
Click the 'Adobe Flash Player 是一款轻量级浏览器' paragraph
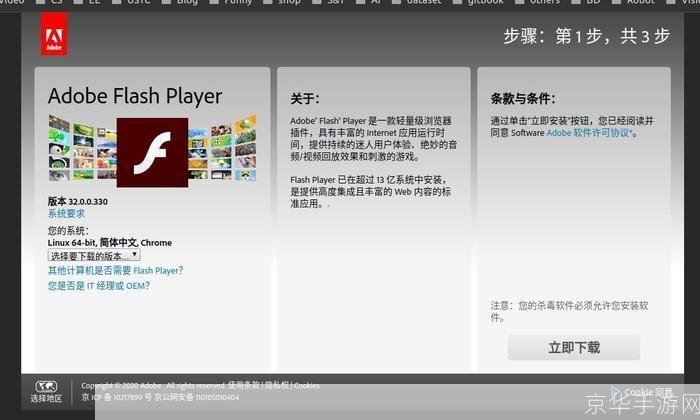374,138
